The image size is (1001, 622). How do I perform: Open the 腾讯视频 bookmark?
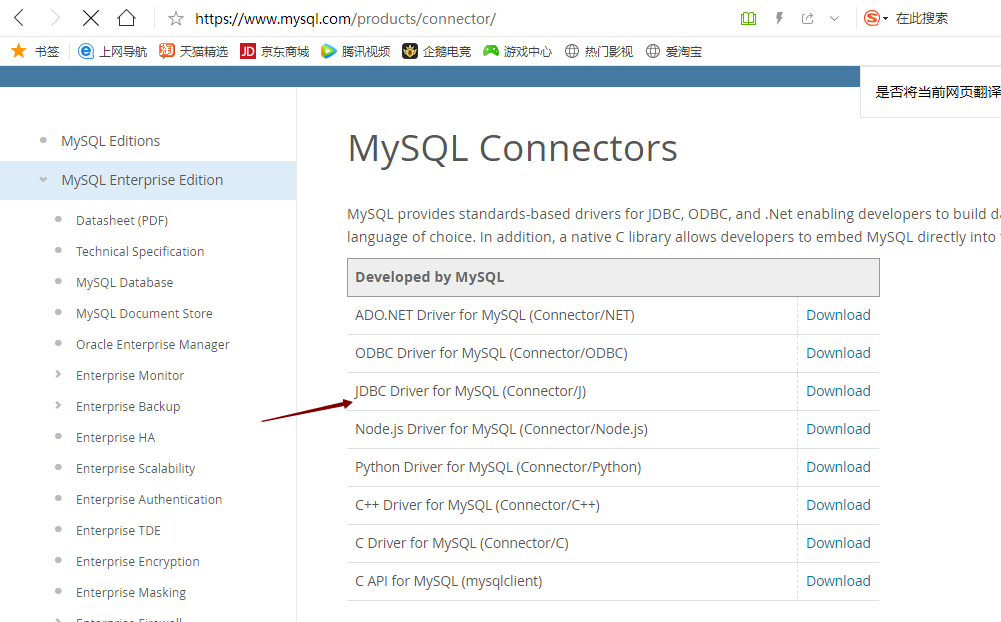pos(356,51)
